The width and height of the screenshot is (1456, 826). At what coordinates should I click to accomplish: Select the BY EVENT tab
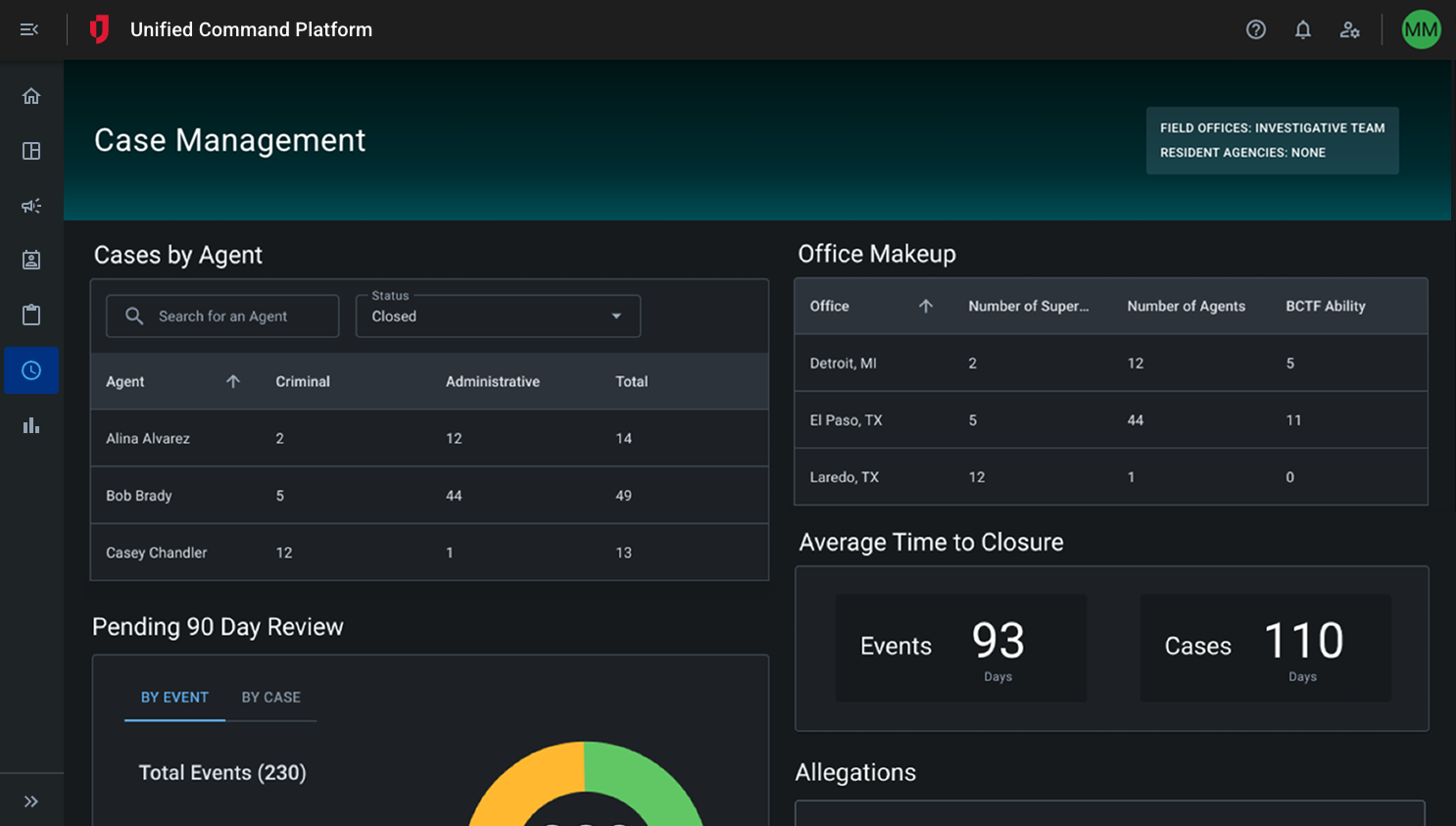[x=174, y=698]
